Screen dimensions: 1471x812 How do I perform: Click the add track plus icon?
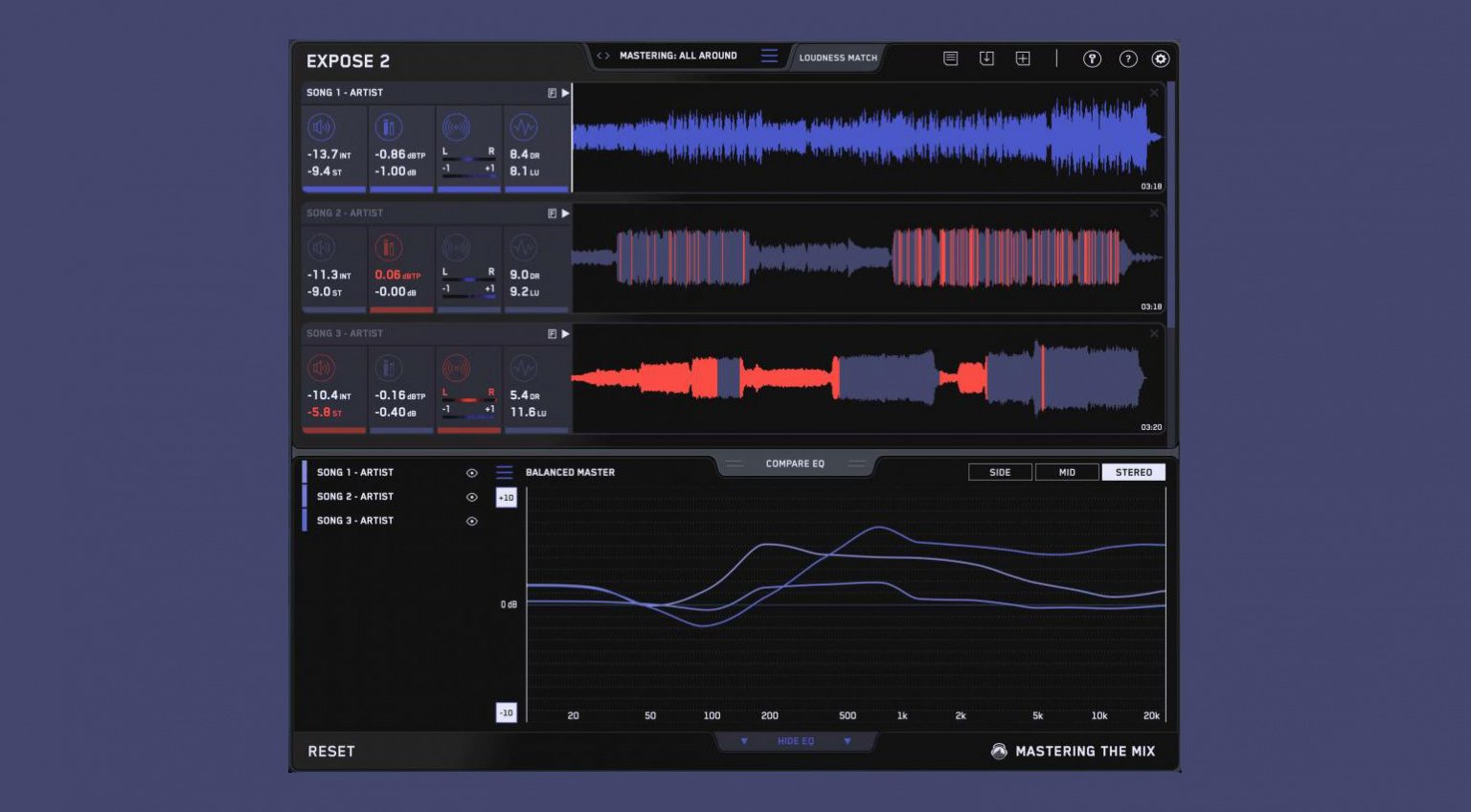click(x=1023, y=58)
